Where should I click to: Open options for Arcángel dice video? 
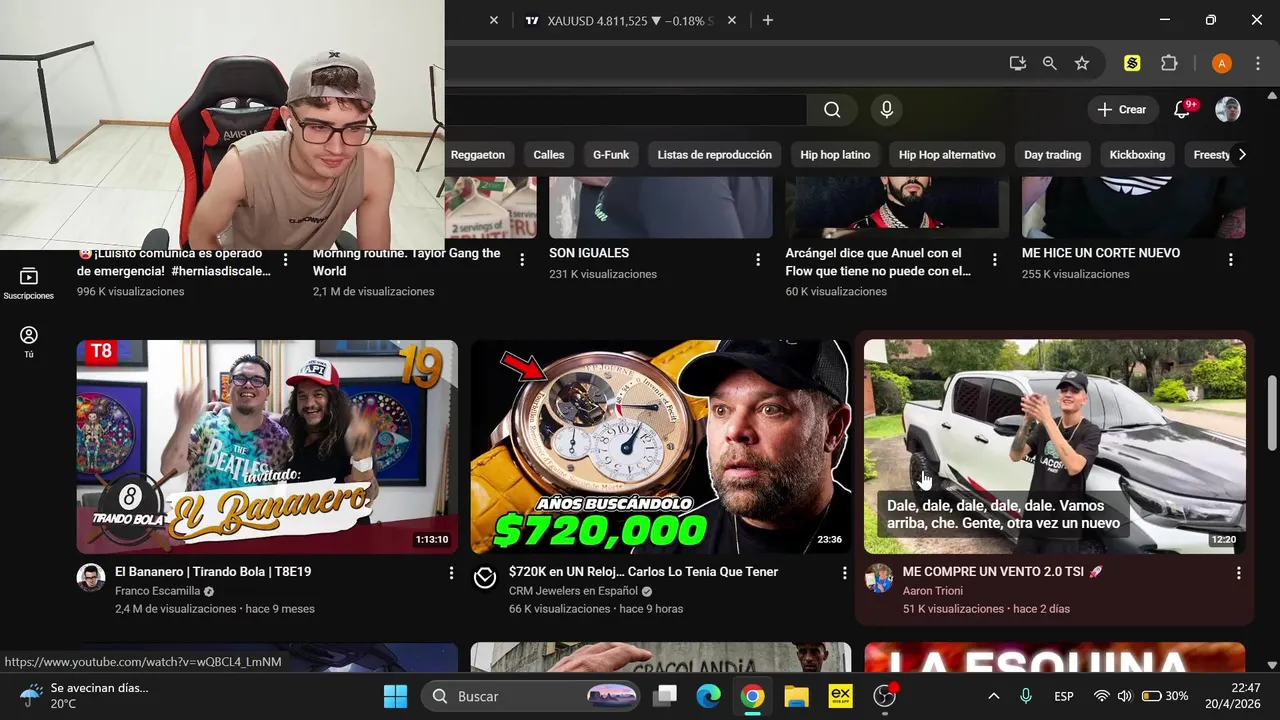tap(994, 260)
